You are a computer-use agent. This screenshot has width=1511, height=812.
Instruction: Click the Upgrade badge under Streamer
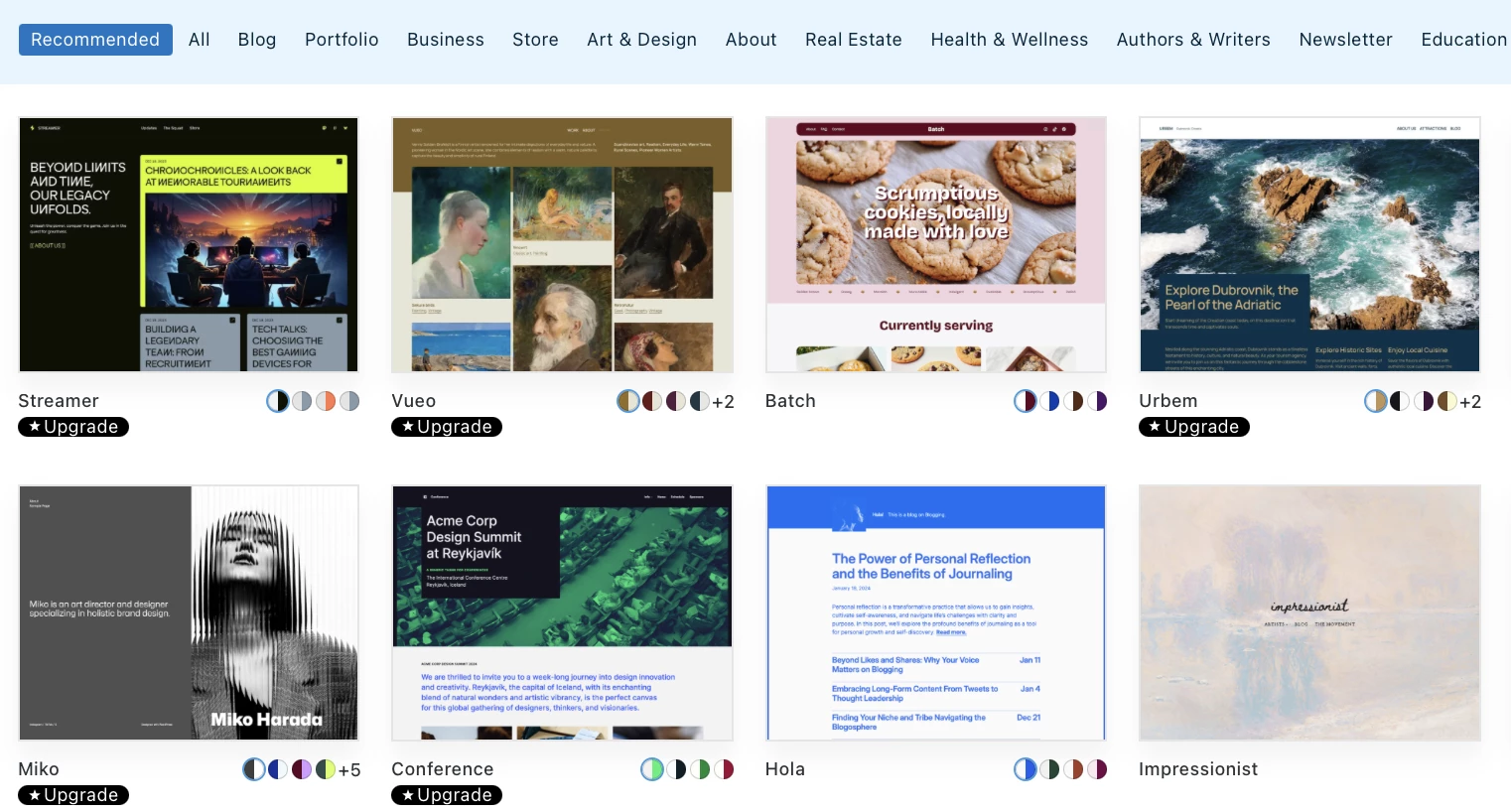click(73, 427)
